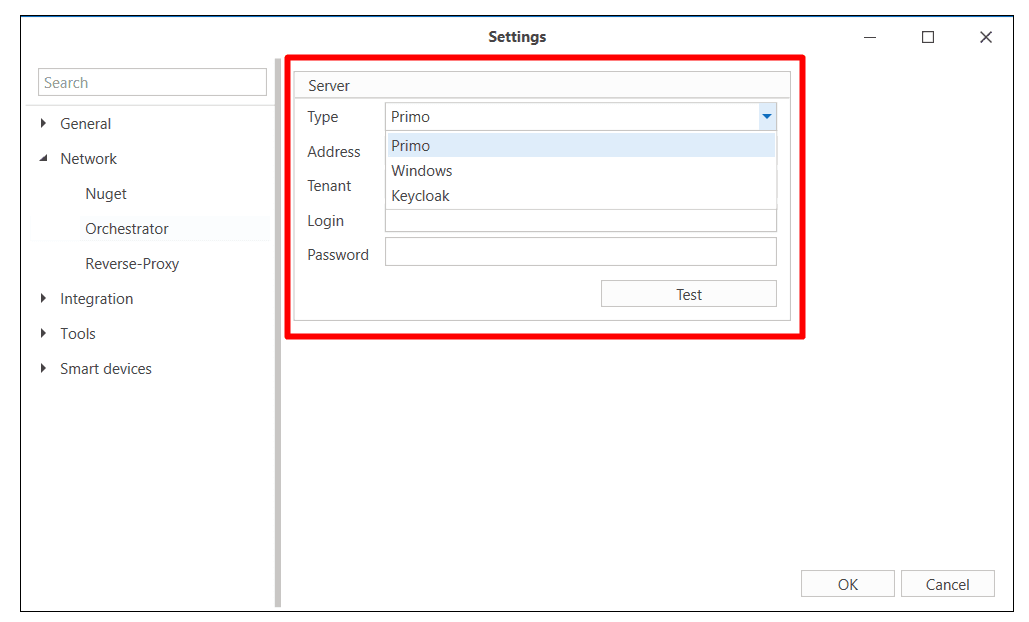Select Orchestrator in the settings tree
The width and height of the screenshot is (1029, 622).
point(127,229)
